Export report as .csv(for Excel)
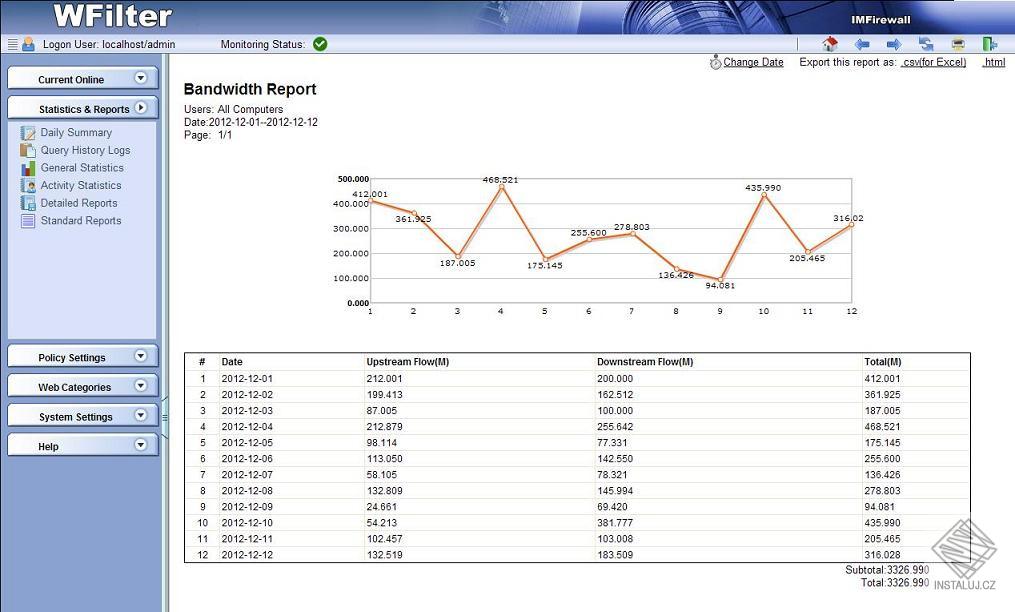 pos(933,62)
